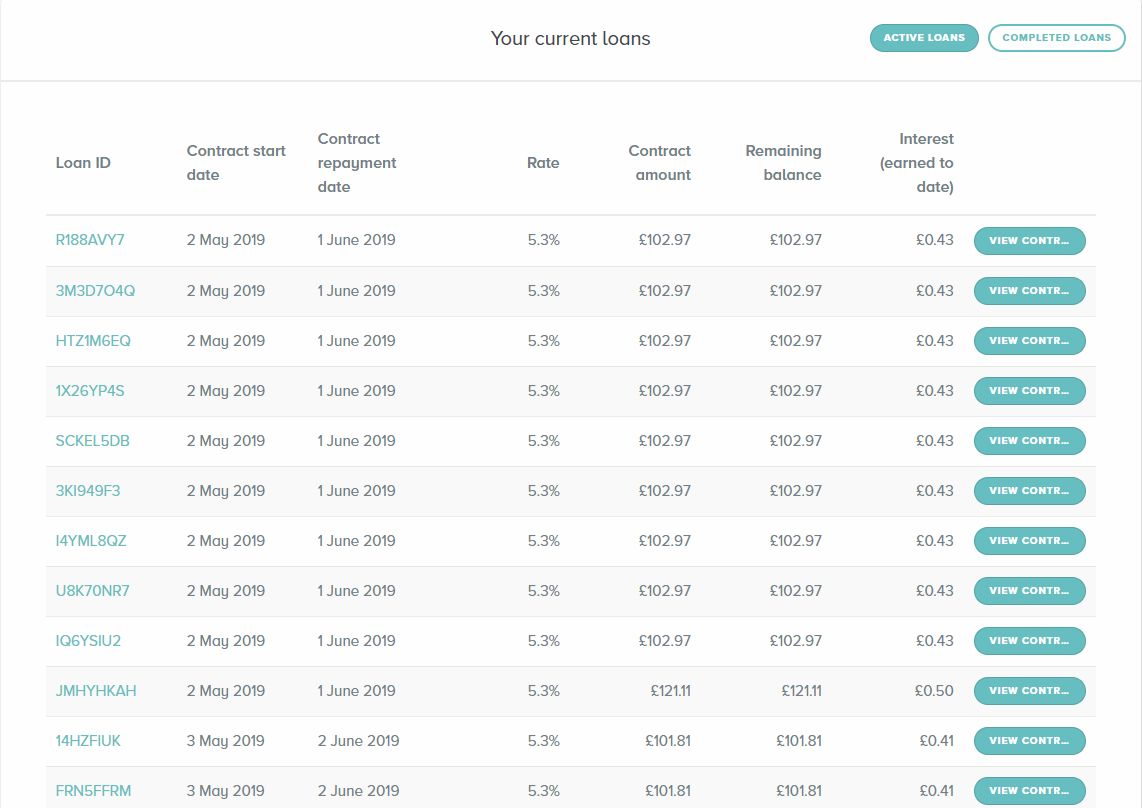This screenshot has height=808, width=1142.
Task: View contract for loan U8K70NR7
Action: (1029, 591)
